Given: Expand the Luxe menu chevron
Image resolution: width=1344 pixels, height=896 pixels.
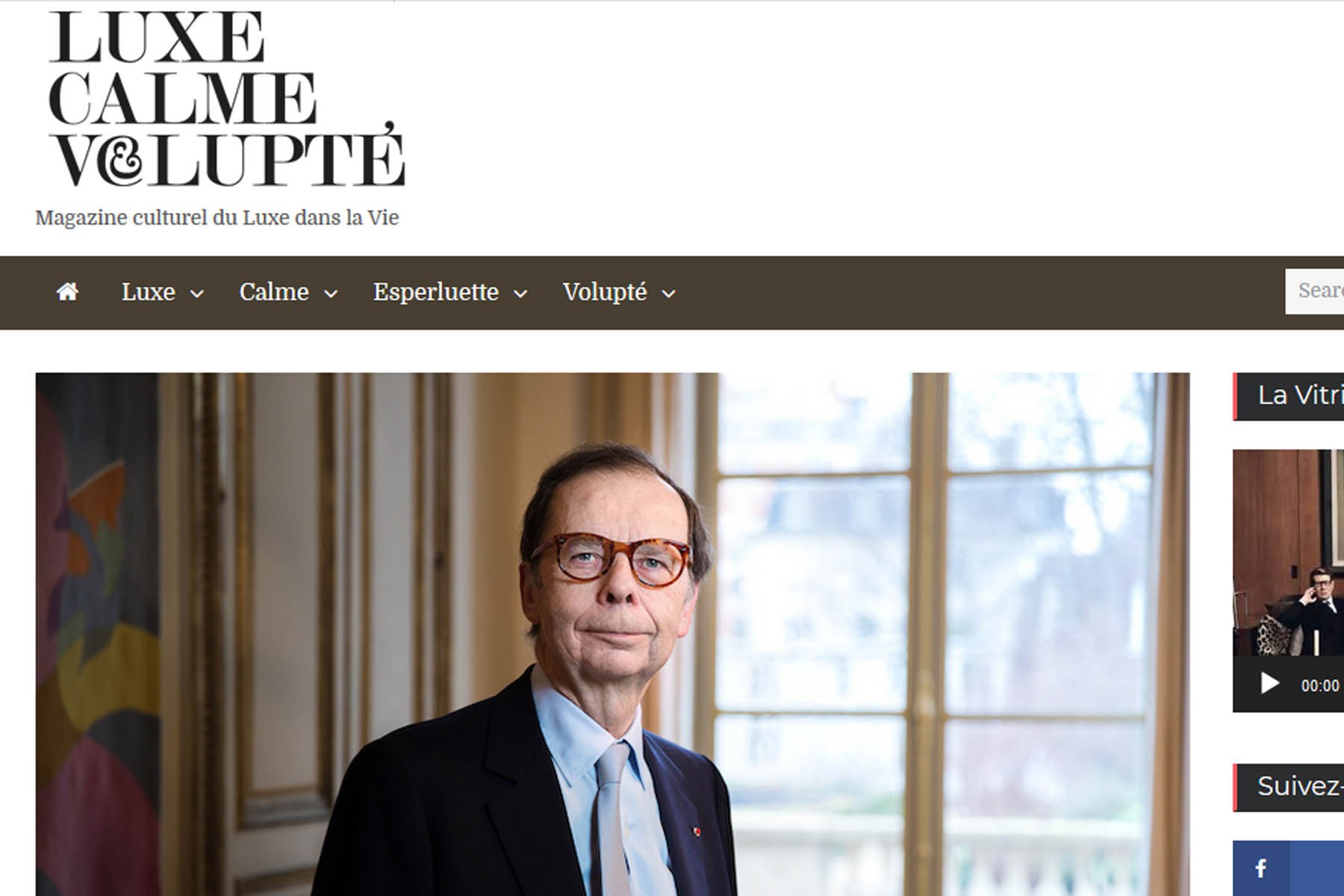Looking at the screenshot, I should (x=197, y=293).
